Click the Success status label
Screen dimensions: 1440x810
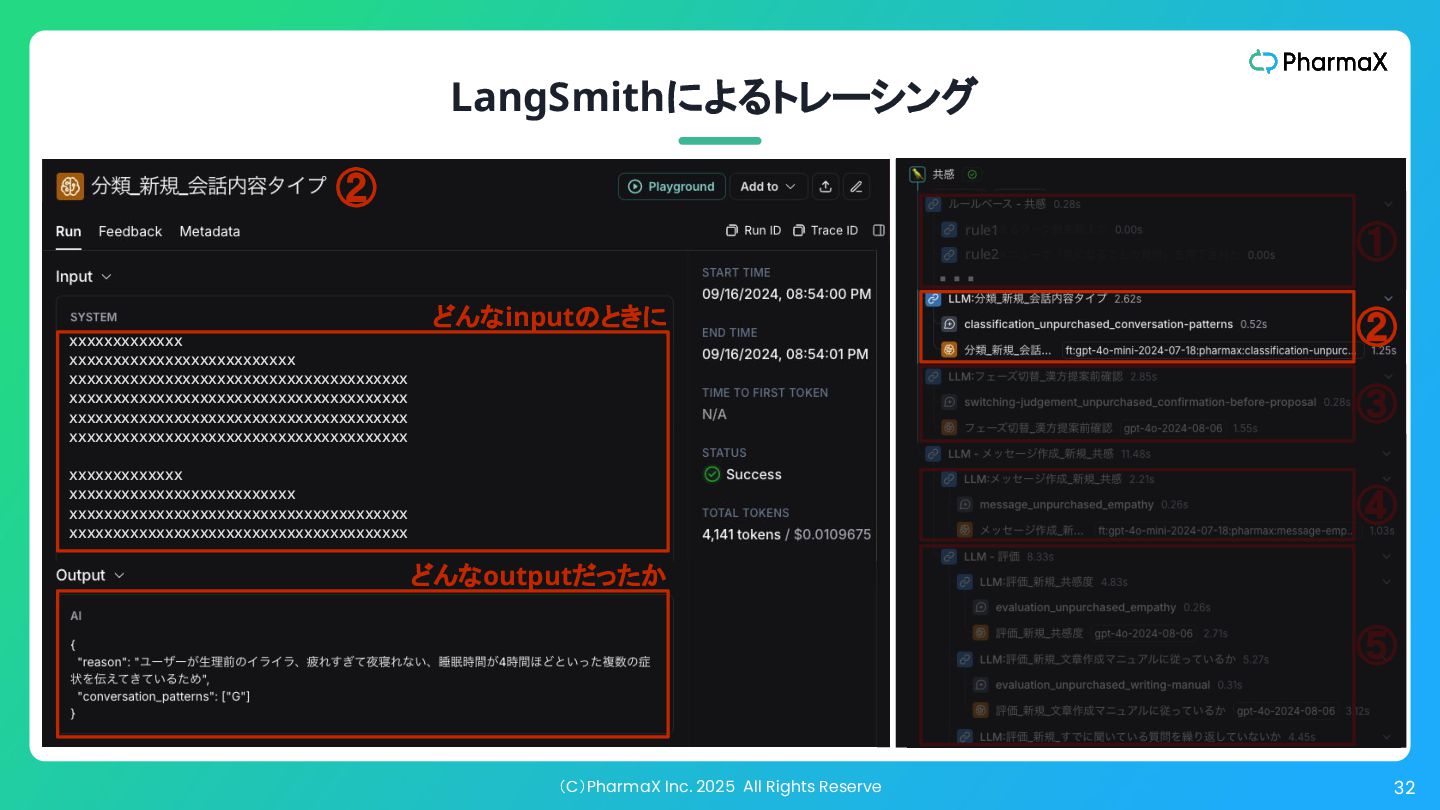tap(754, 475)
